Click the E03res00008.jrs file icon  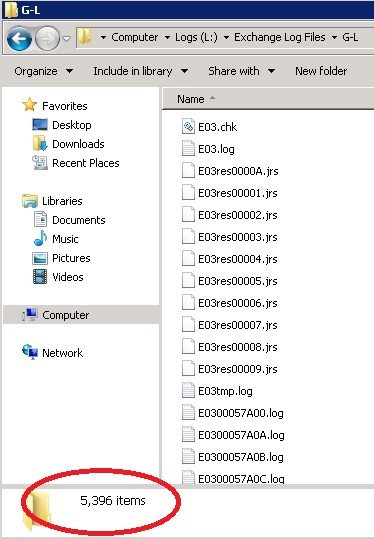point(188,346)
